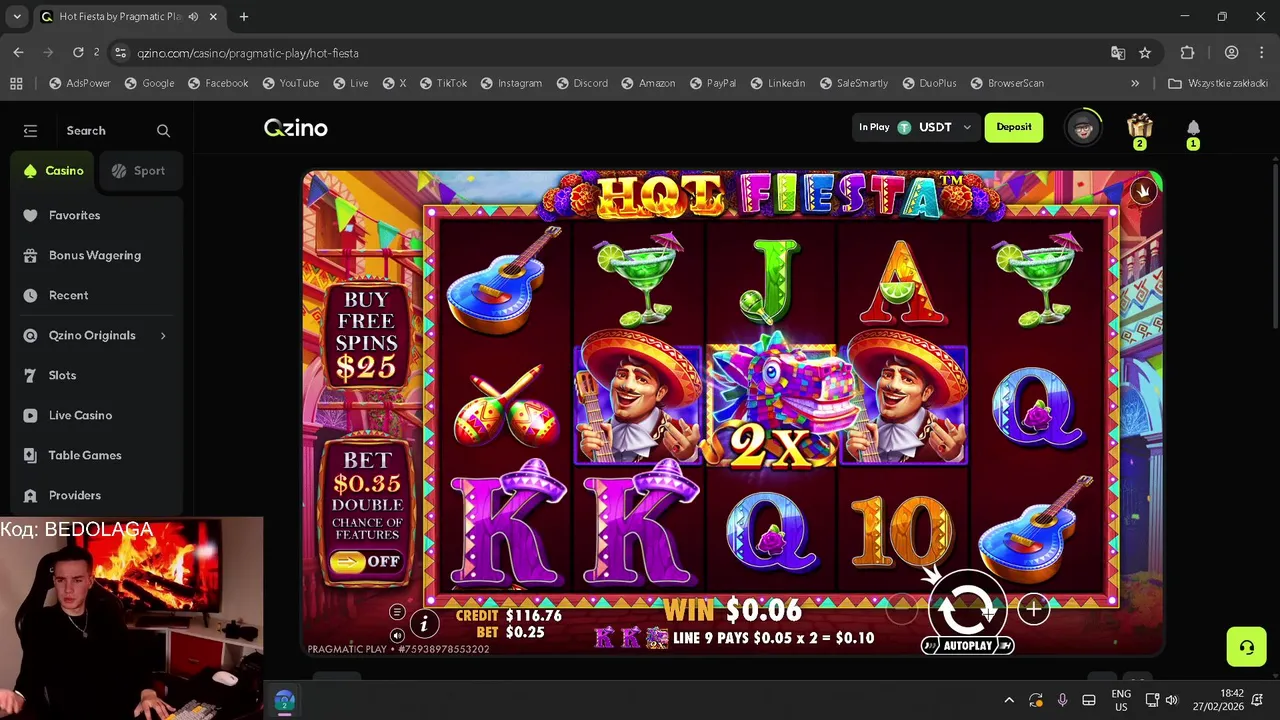The height and width of the screenshot is (720, 1280).
Task: Click the address bar URL
Action: (248, 53)
